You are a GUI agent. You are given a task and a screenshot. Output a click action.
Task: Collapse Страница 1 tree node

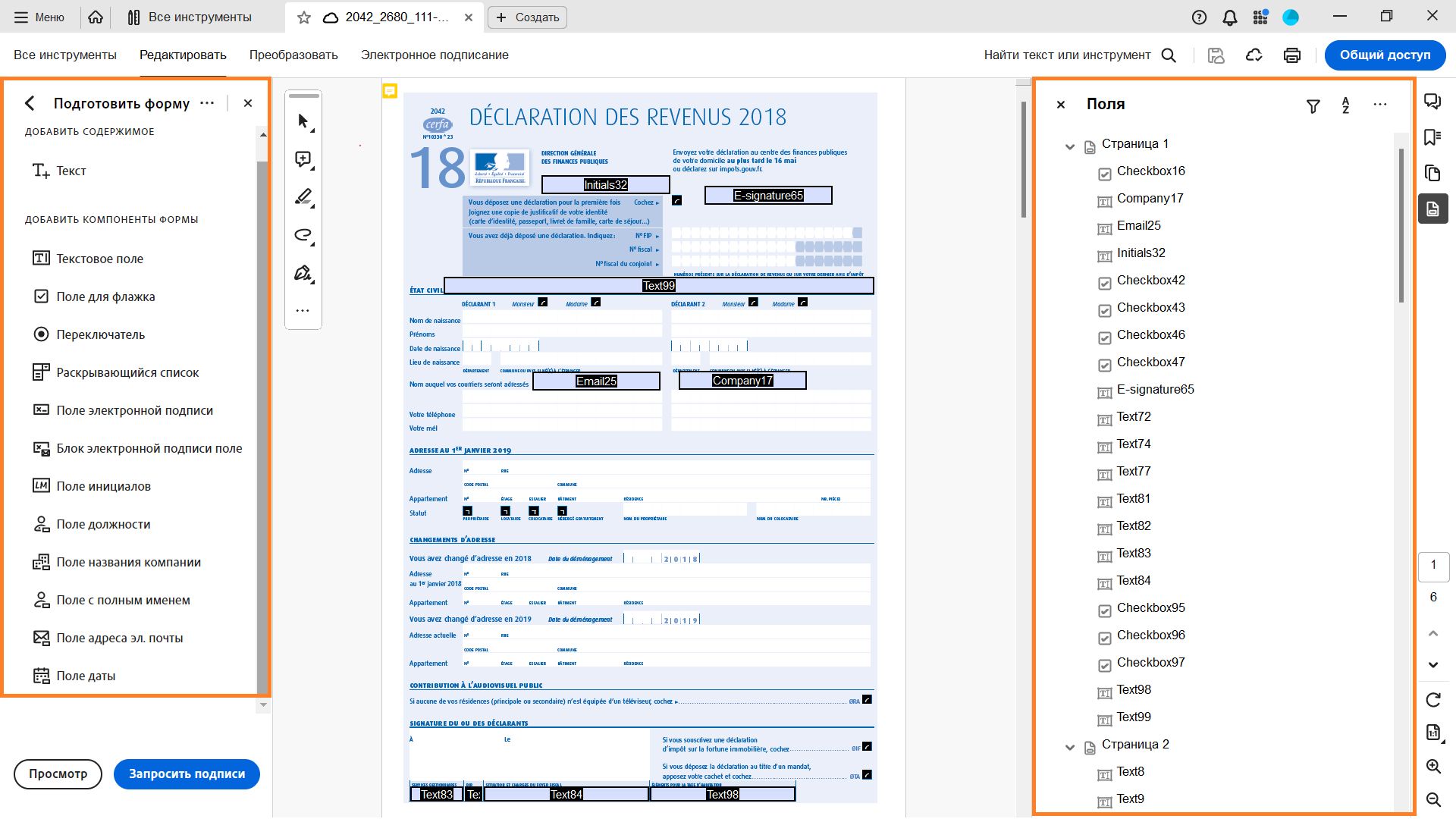[x=1070, y=146]
